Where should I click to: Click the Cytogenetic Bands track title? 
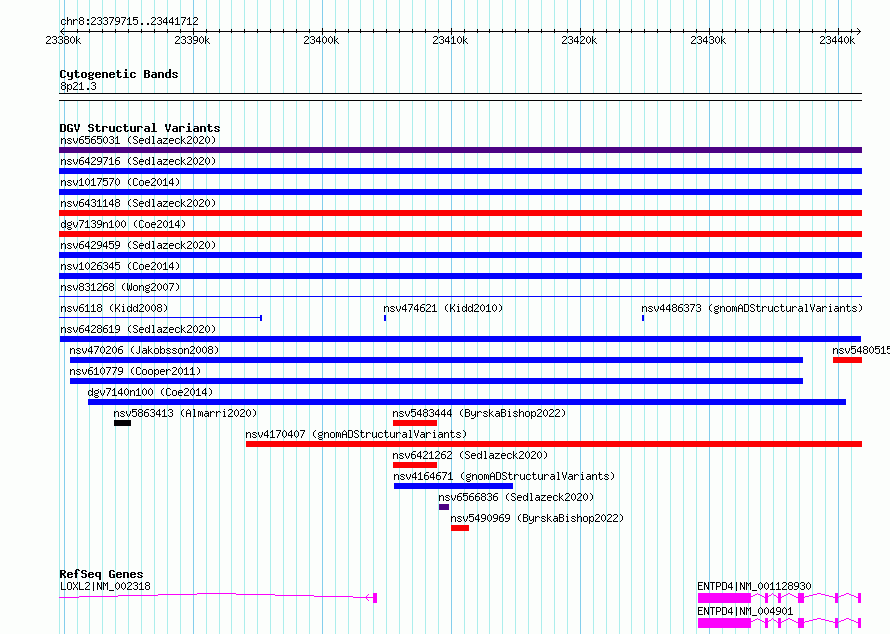119,74
